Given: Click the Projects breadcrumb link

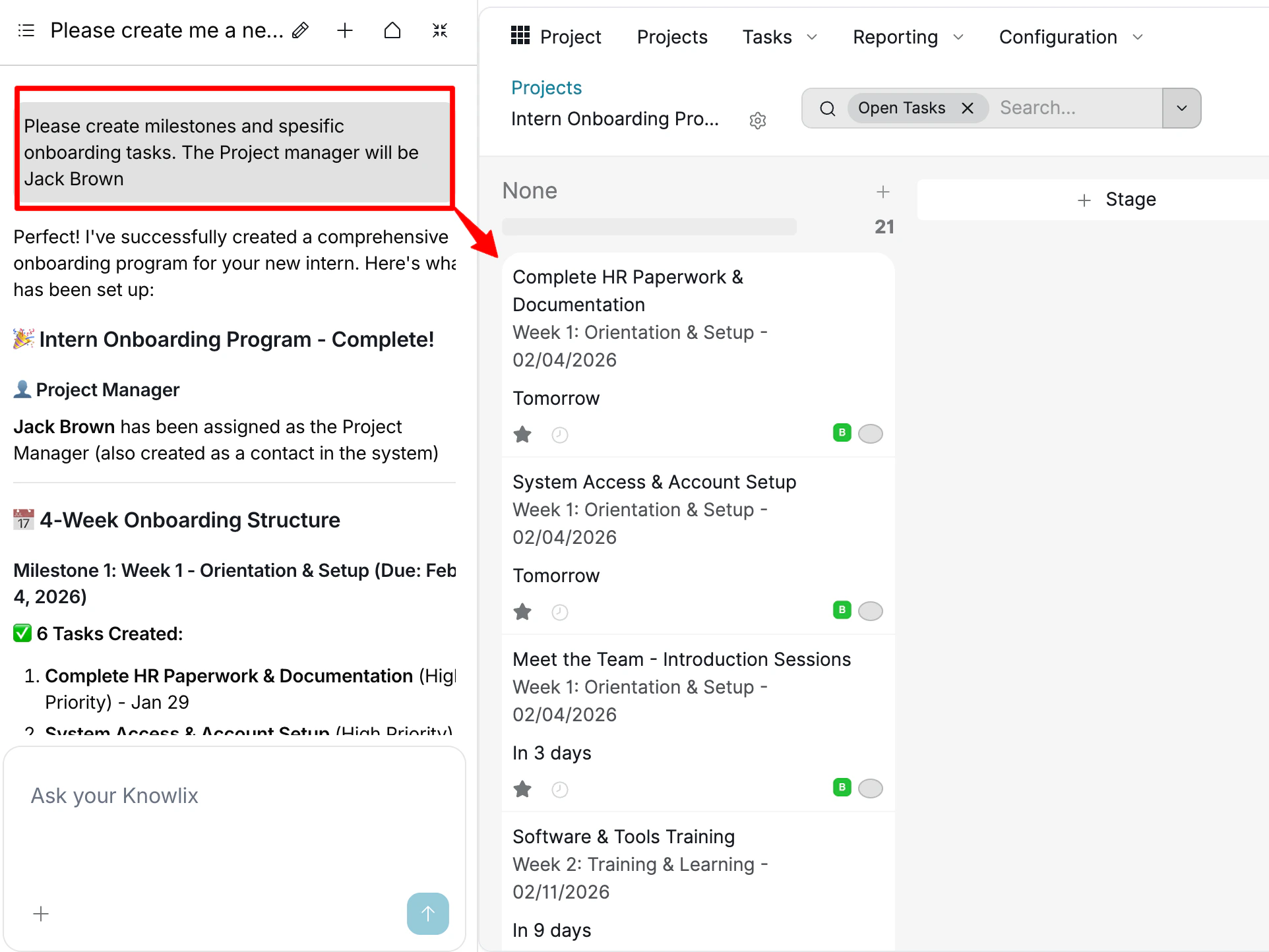Looking at the screenshot, I should [546, 88].
